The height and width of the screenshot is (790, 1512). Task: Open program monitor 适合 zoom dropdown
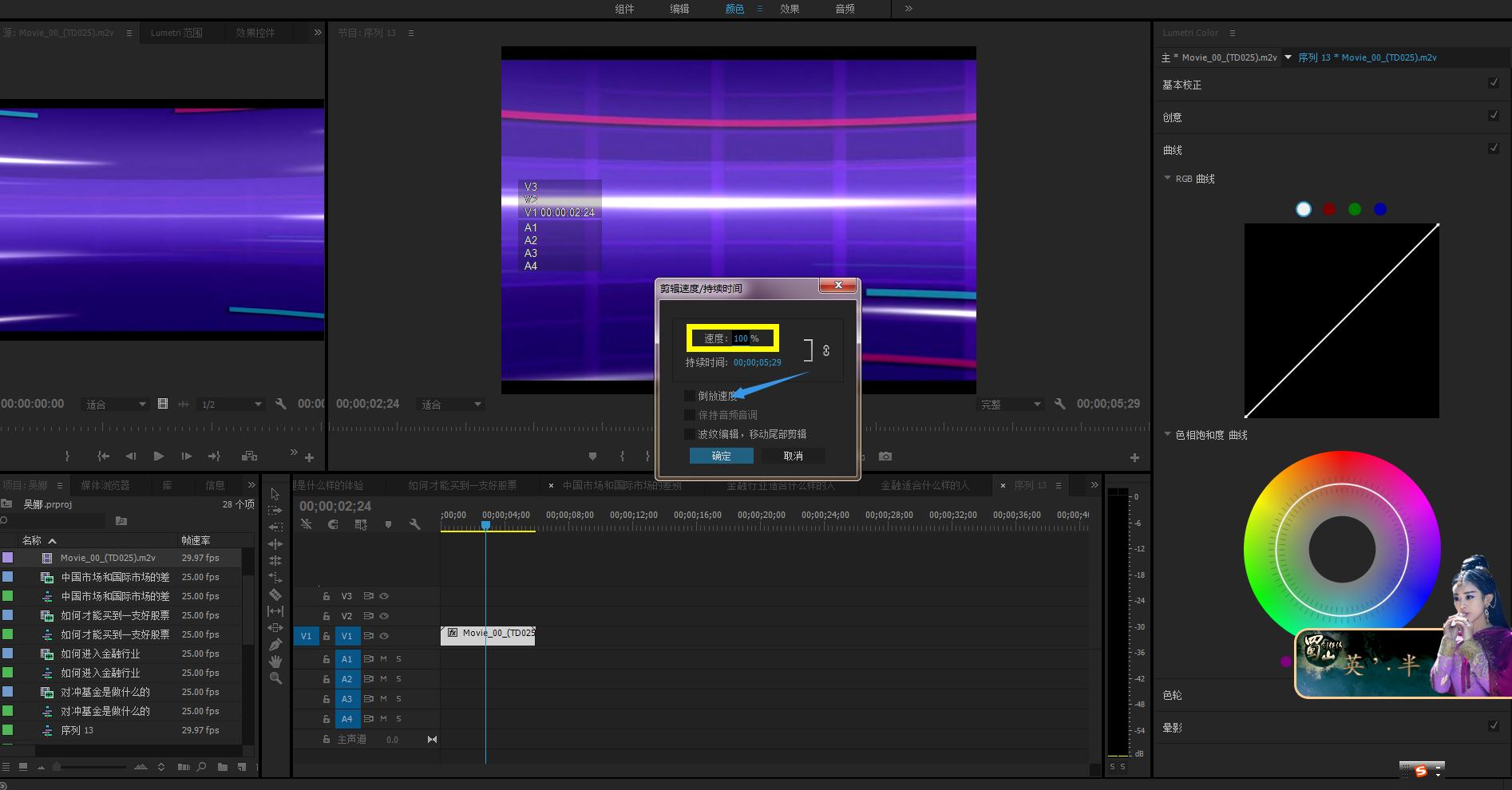click(452, 405)
